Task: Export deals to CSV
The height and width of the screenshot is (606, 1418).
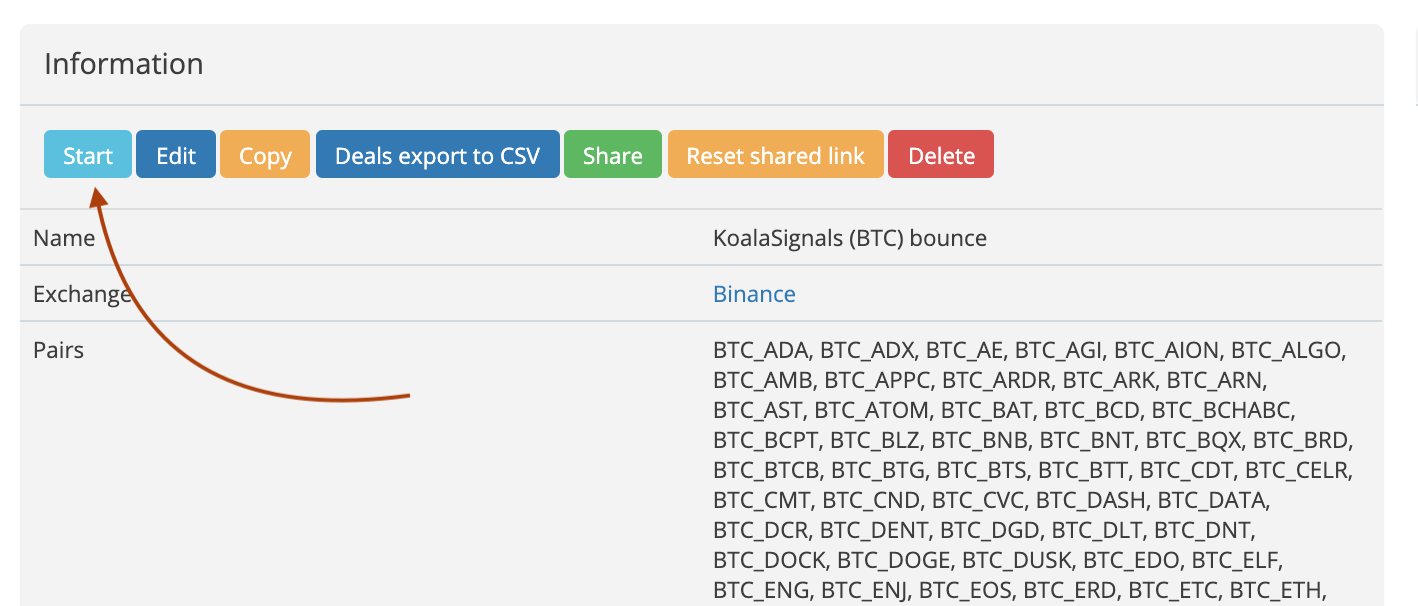Action: pyautogui.click(x=437, y=155)
